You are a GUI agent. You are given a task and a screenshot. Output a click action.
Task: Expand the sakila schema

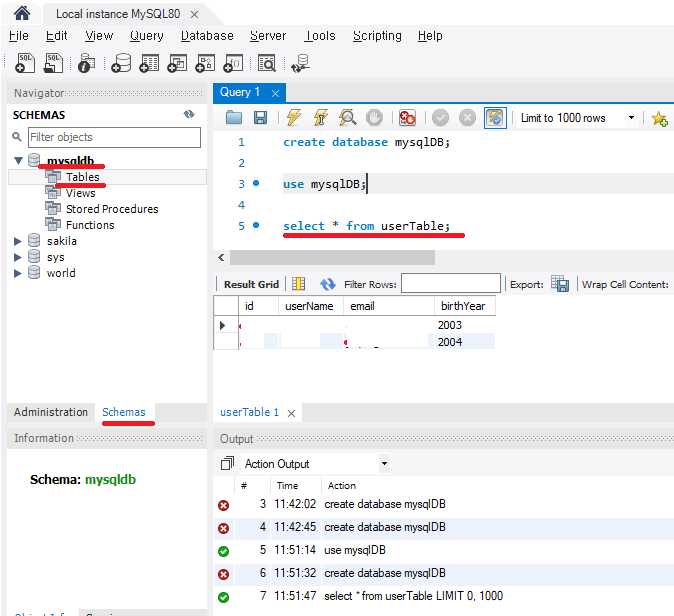[18, 241]
